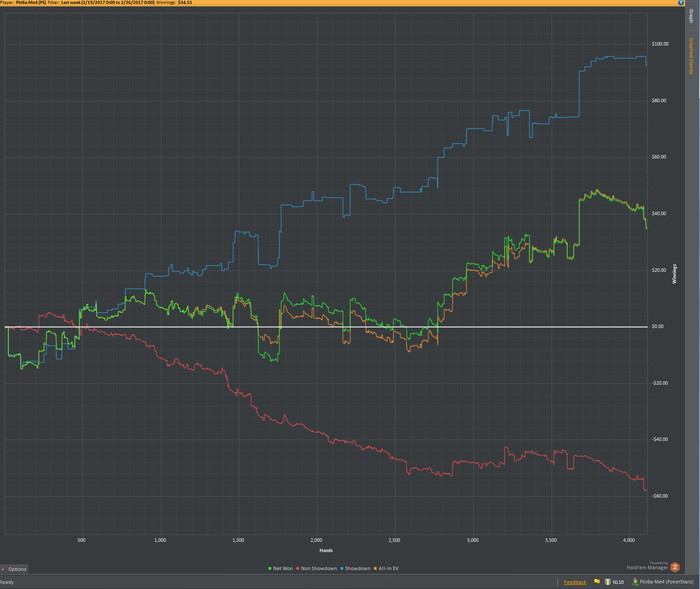This screenshot has height=589, width=700.
Task: Click the Ready status text
Action: [x=7, y=582]
